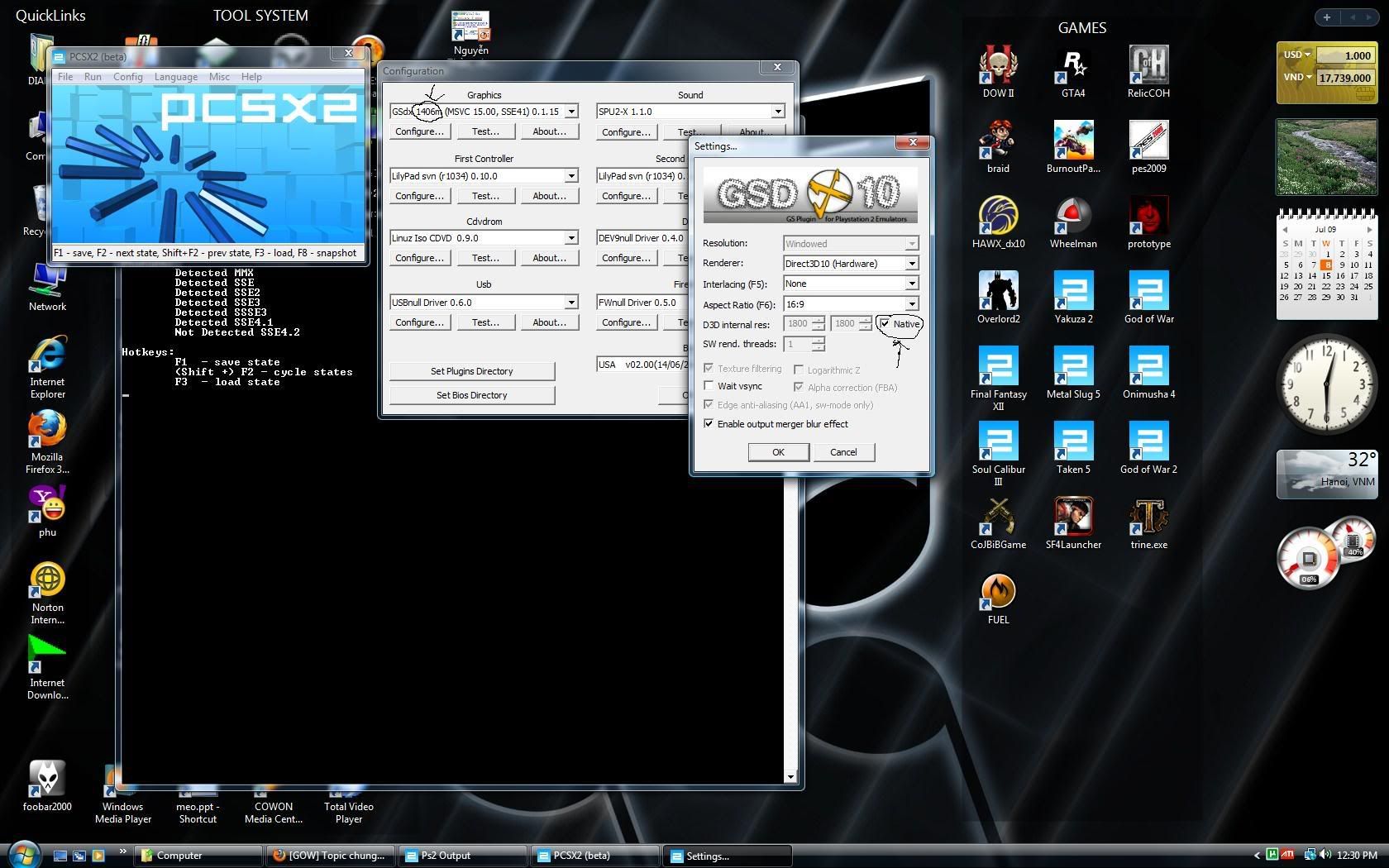The image size is (1389, 868).
Task: Launch the God of War shortcut
Action: click(1148, 297)
